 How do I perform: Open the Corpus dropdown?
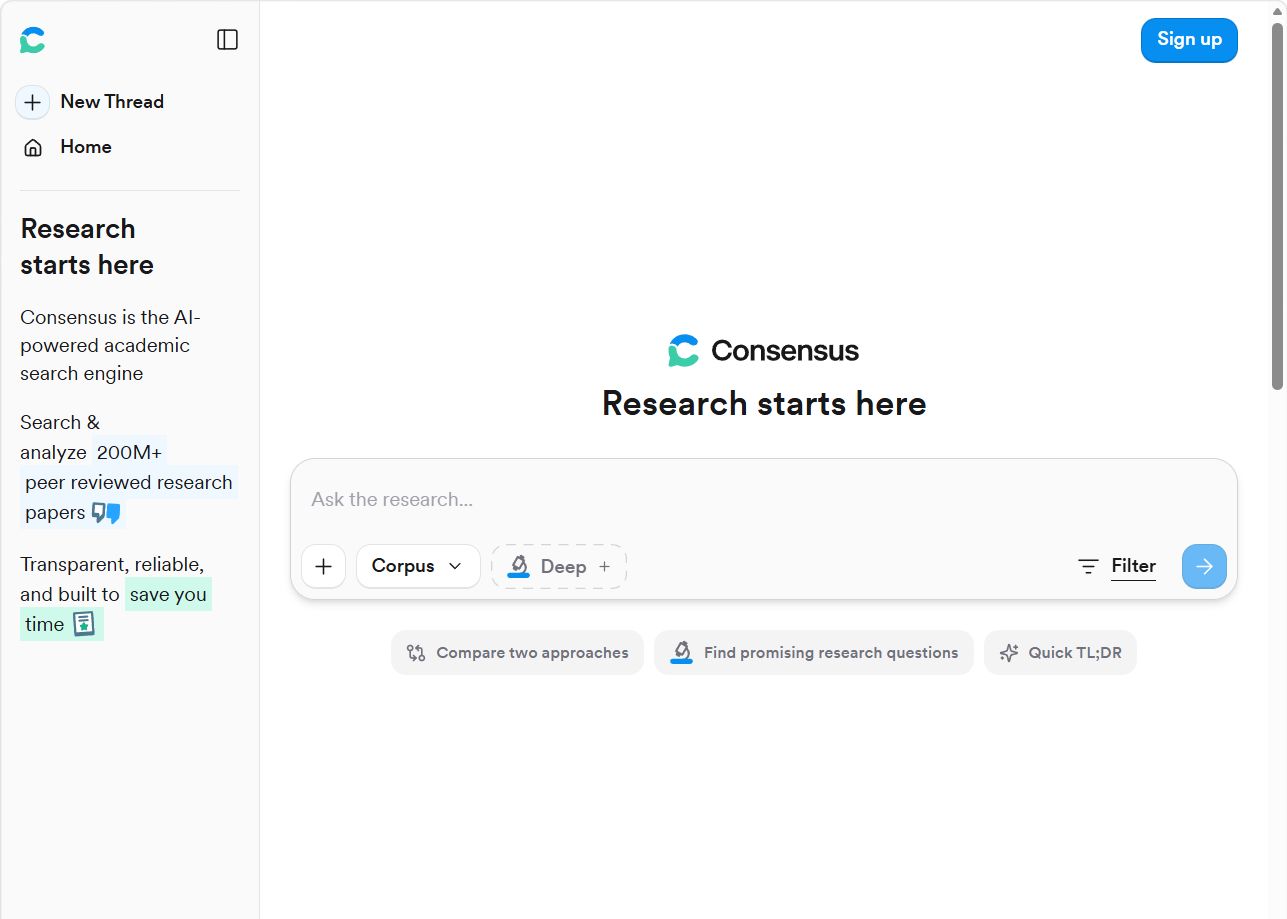(x=418, y=566)
